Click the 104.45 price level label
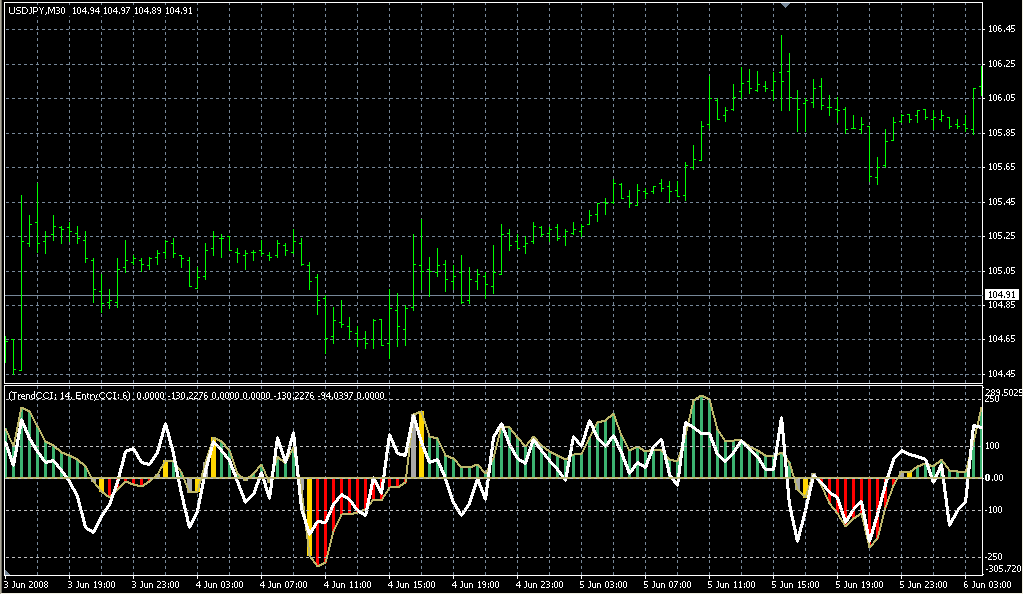1024x594 pixels. coord(1000,374)
